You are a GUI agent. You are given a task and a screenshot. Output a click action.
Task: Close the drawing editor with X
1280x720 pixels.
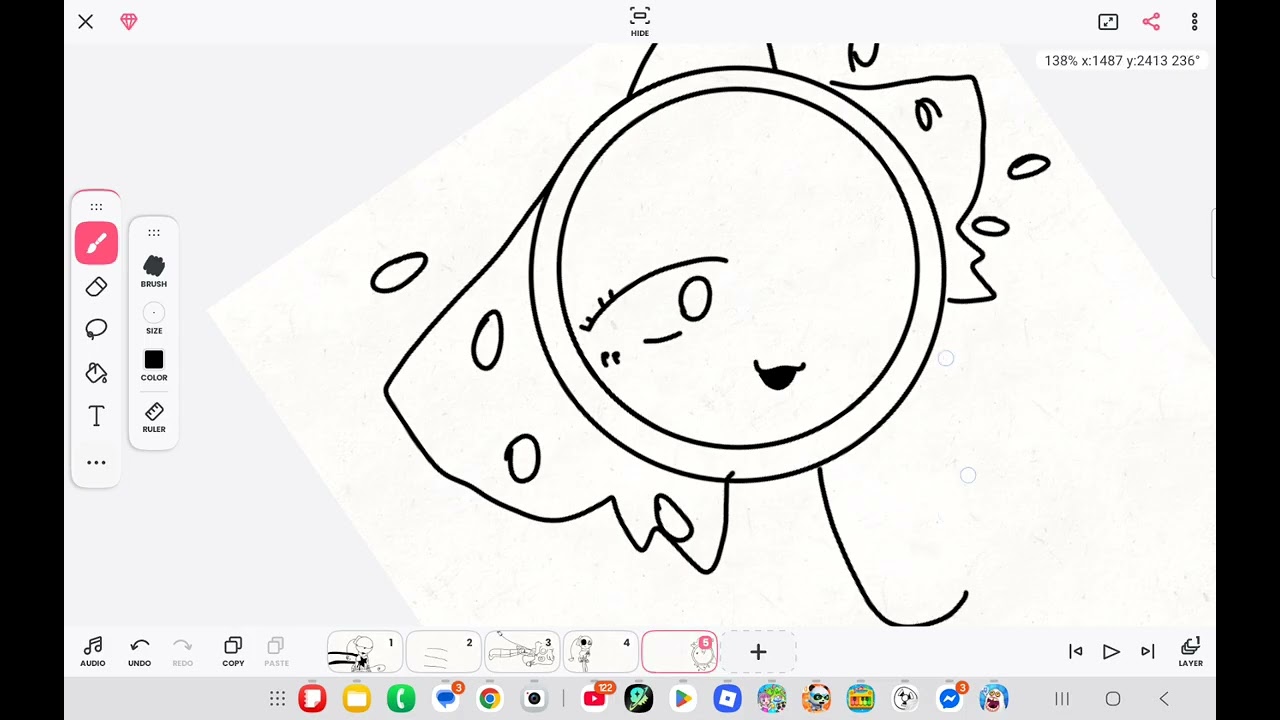[x=86, y=22]
